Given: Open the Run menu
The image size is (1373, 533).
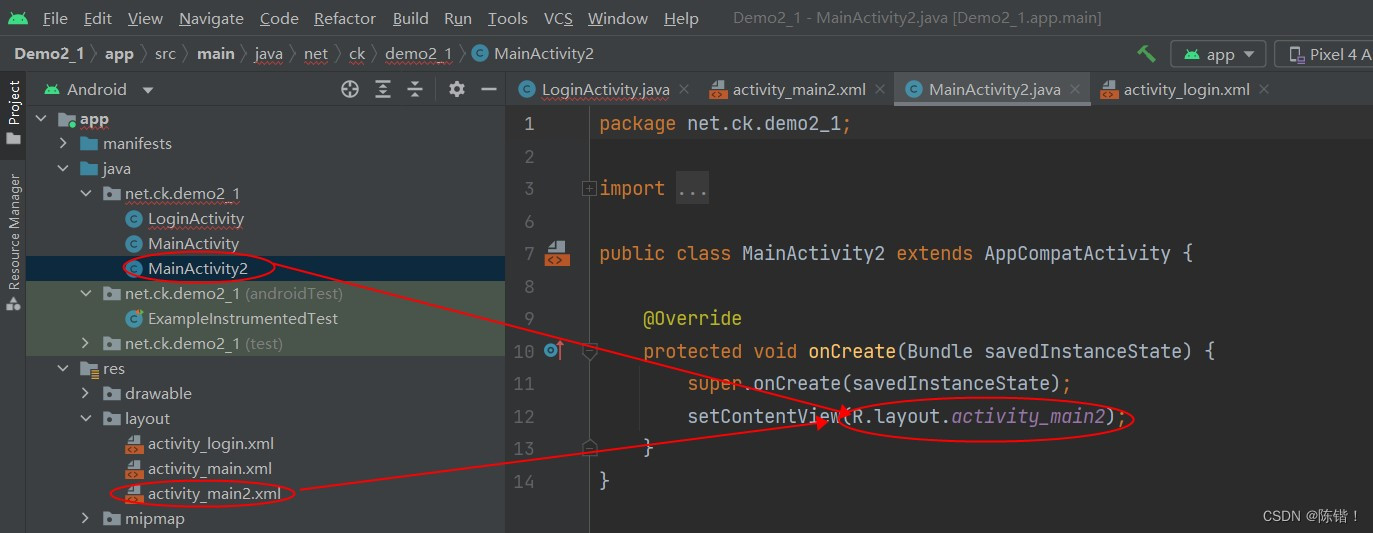Looking at the screenshot, I should tap(458, 18).
